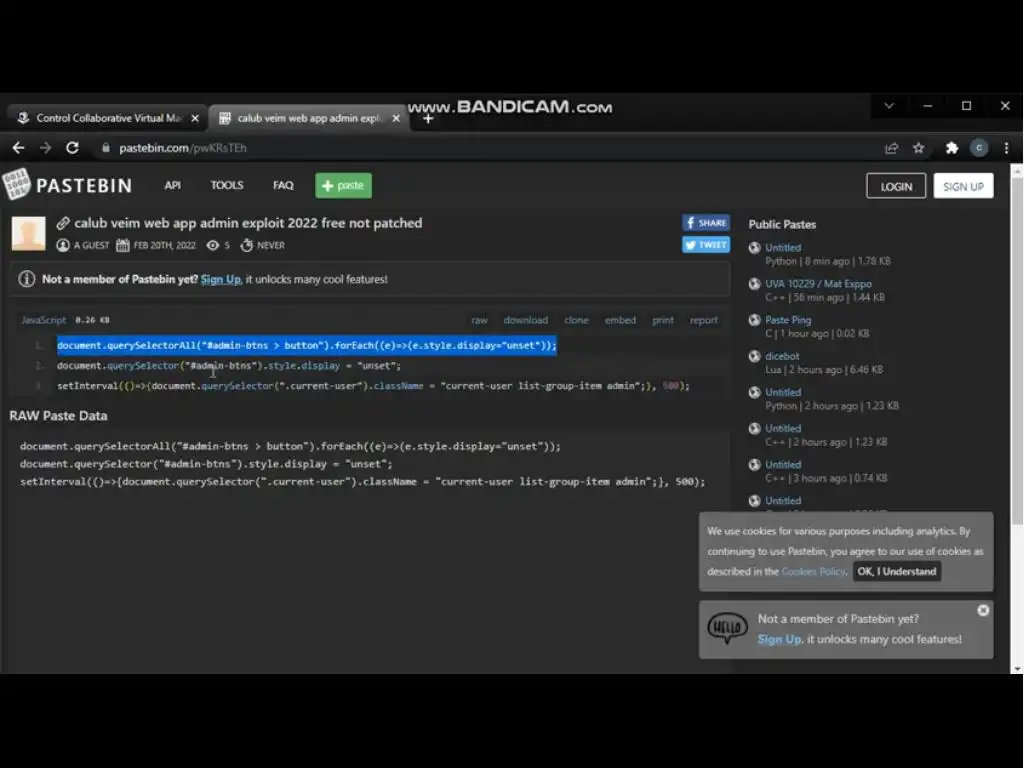Click the HELLO speech bubble icon

727,629
